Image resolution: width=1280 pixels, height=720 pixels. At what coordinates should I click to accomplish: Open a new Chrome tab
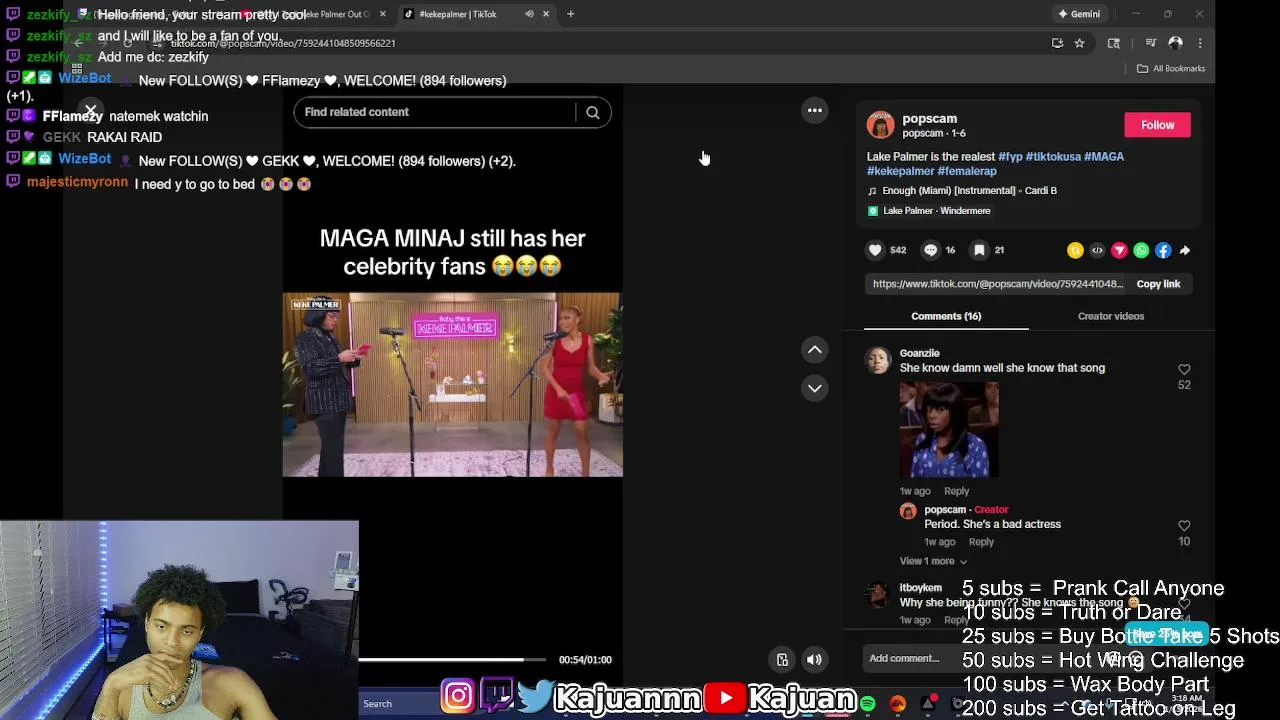point(570,14)
